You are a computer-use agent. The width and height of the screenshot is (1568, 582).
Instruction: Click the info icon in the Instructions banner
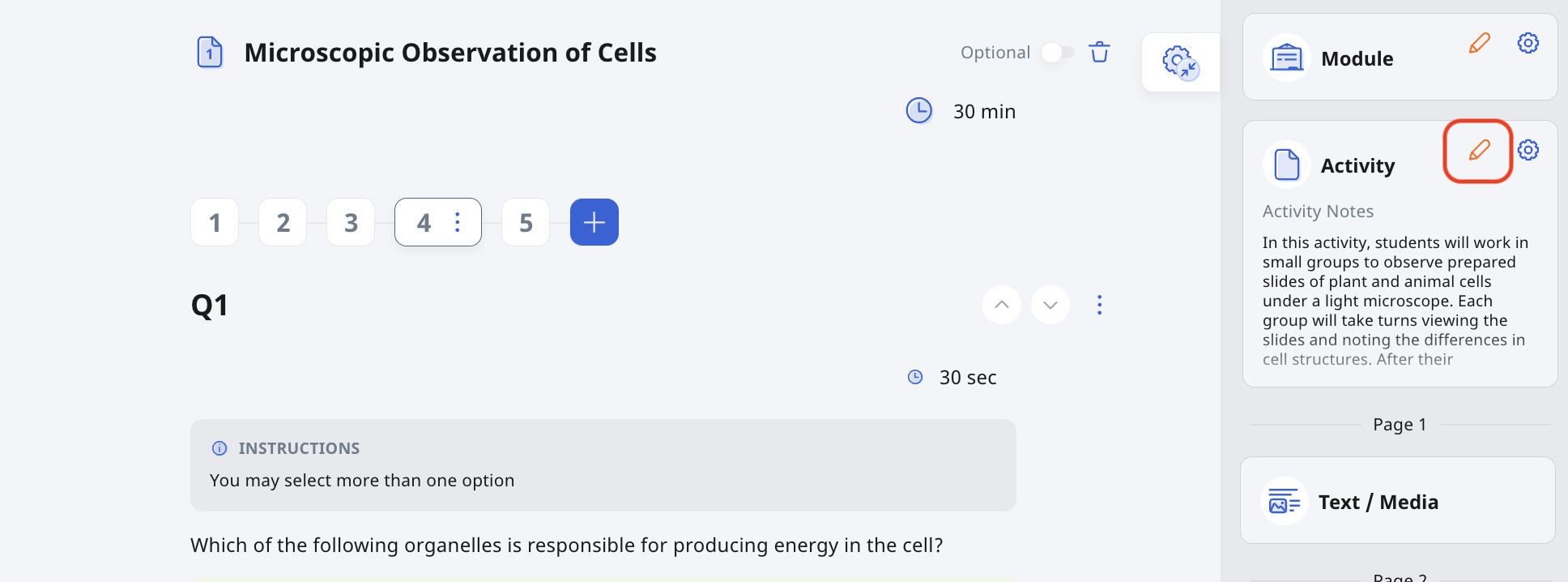[x=219, y=447]
